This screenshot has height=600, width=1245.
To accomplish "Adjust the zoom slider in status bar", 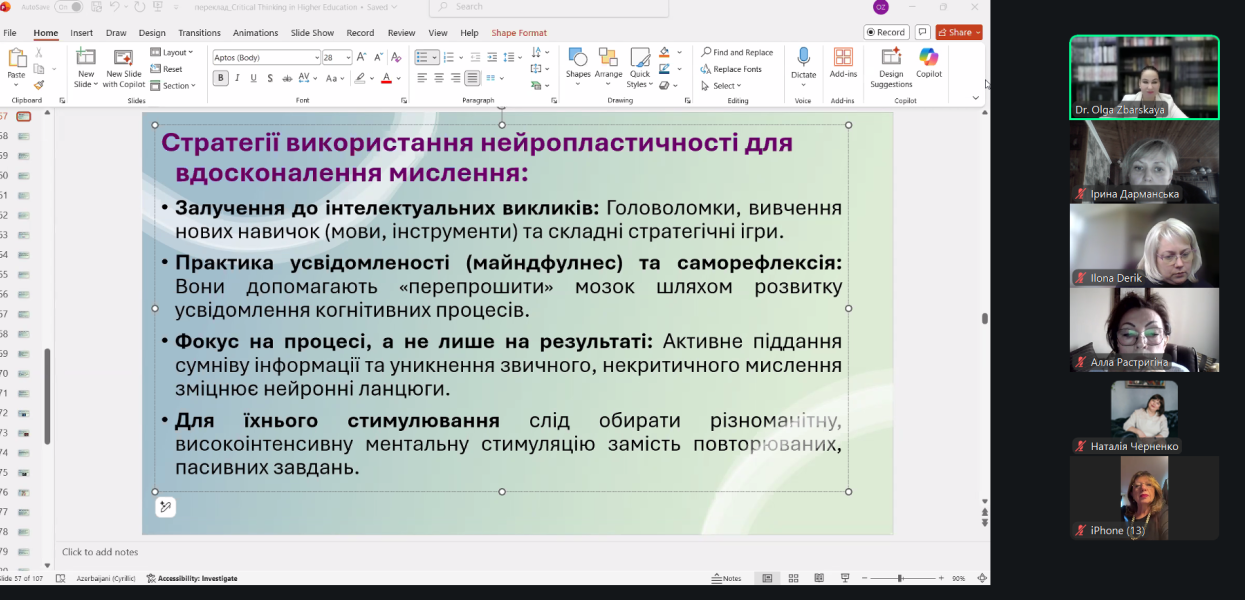I will [x=901, y=578].
